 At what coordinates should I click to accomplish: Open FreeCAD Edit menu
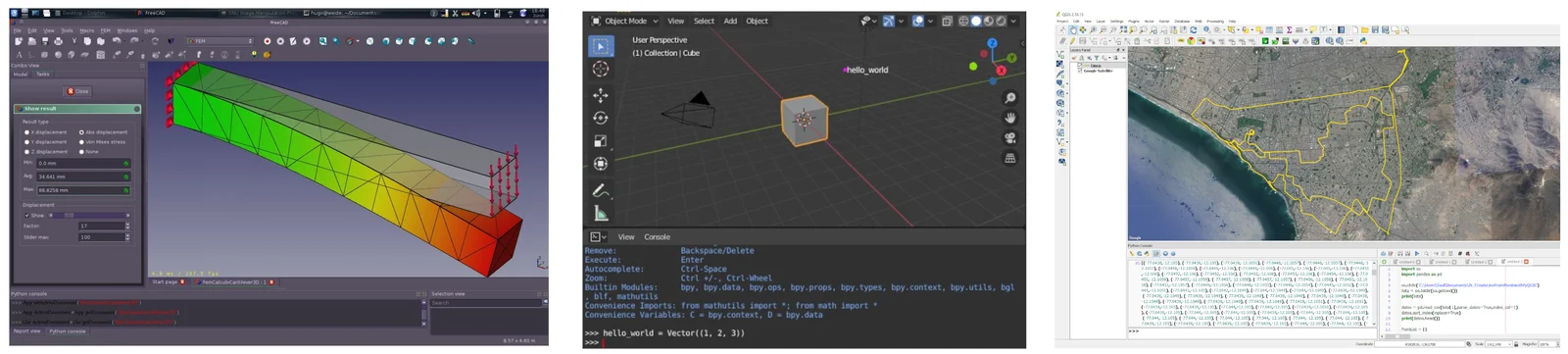[32, 30]
